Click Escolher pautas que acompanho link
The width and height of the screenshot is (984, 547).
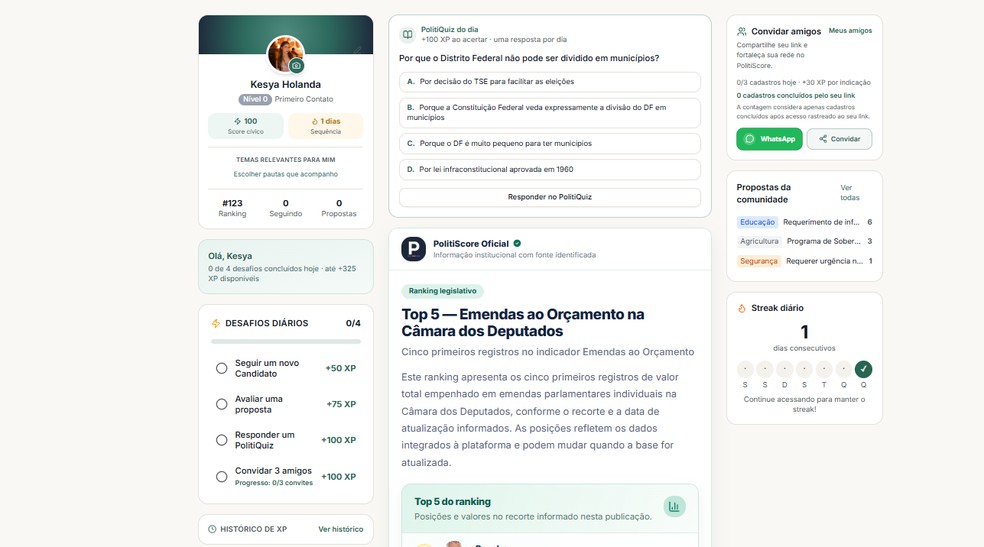click(x=286, y=174)
